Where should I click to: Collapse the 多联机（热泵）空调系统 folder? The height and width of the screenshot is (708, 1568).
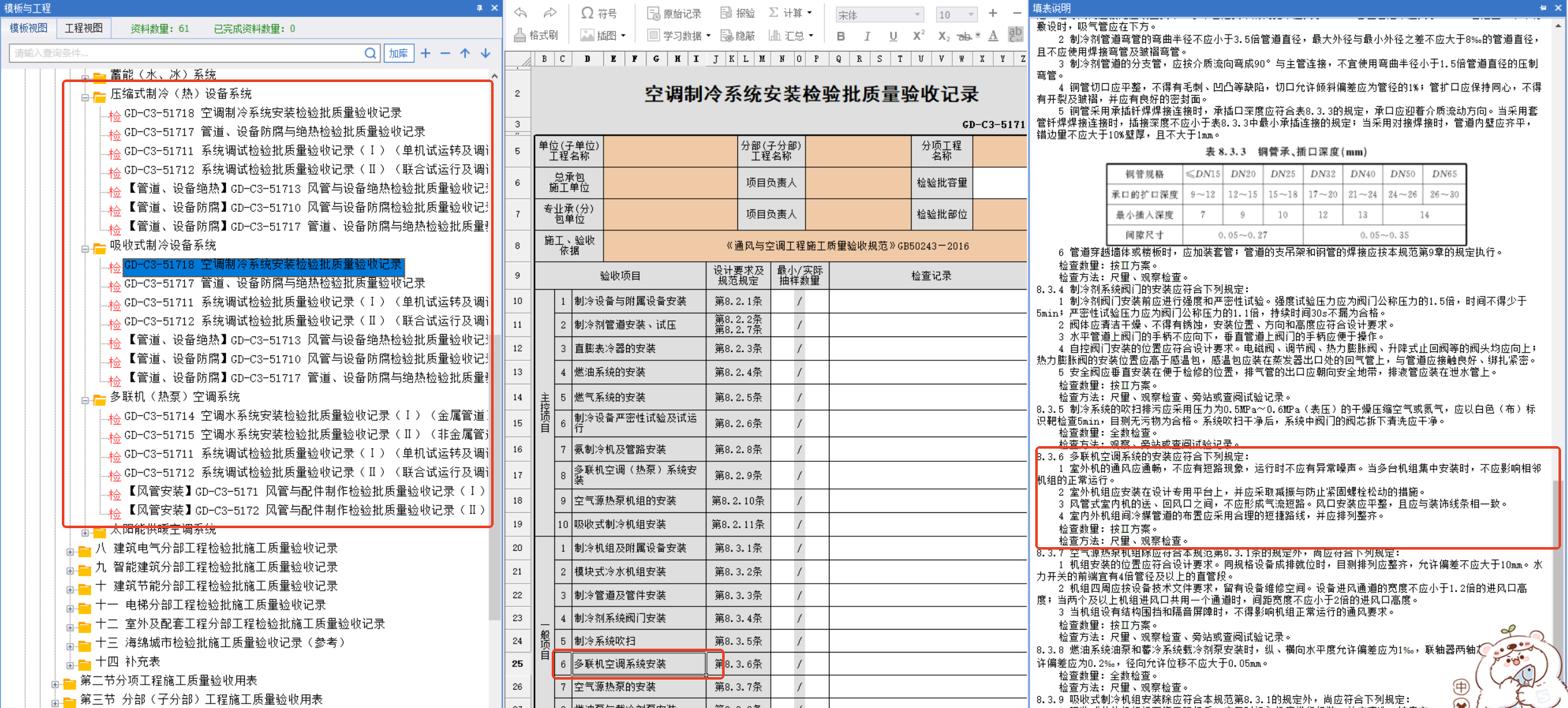85,401
